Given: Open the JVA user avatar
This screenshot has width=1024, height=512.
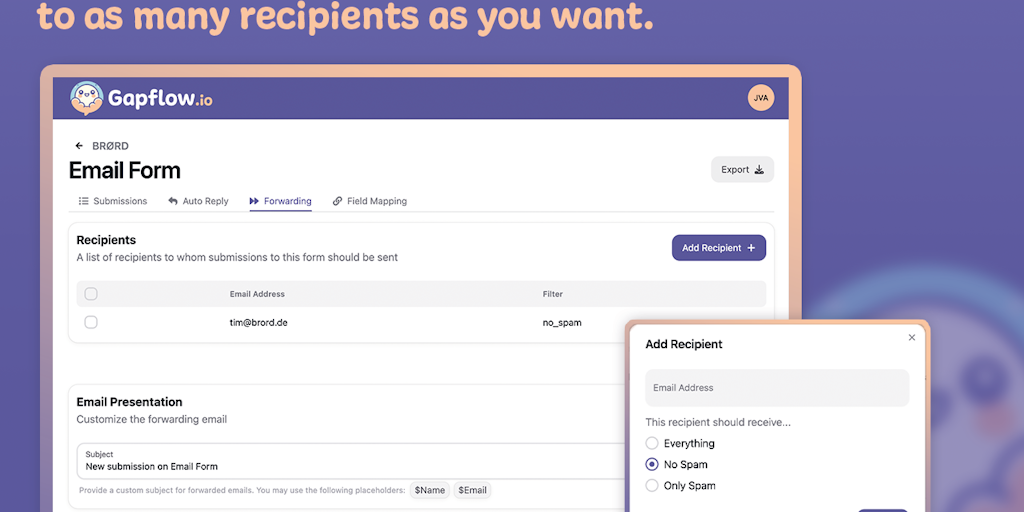Looking at the screenshot, I should (x=761, y=98).
